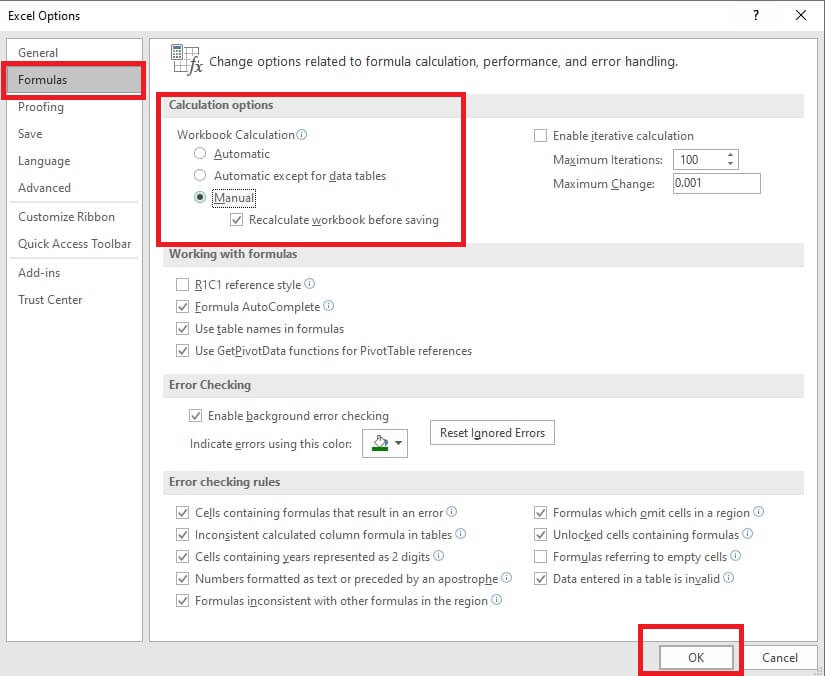Click info icon for formulas which omit cells
This screenshot has width=825, height=676.
point(758,511)
